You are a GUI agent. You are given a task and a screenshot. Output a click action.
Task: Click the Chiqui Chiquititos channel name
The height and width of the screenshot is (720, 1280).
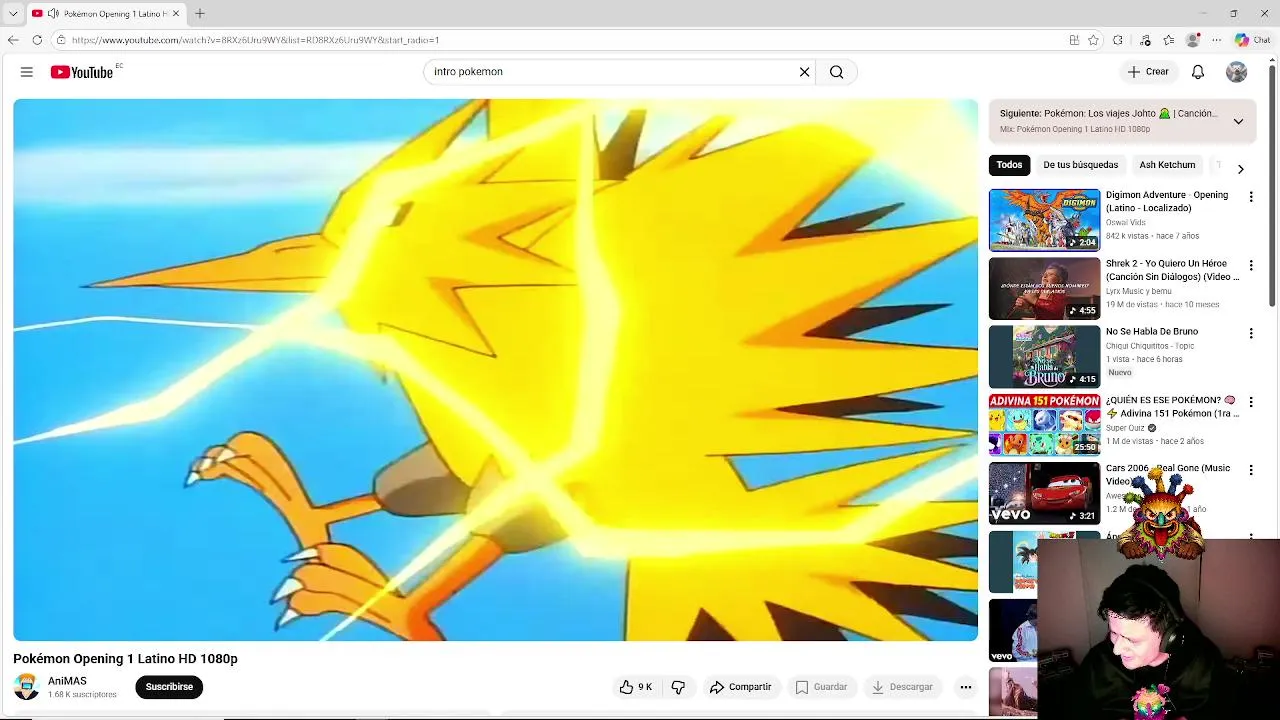point(1150,346)
